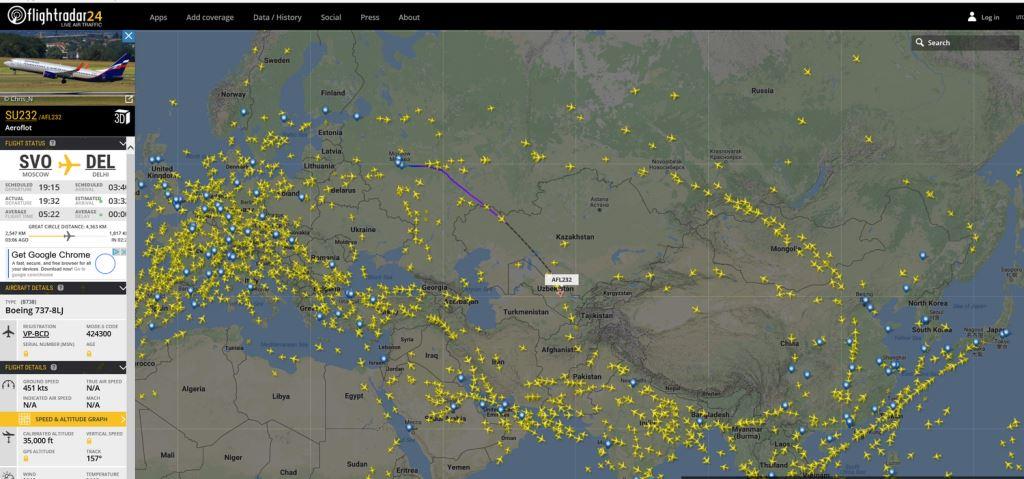Click SVO Moscow airport code
The width and height of the screenshot is (1024, 479).
[35, 162]
